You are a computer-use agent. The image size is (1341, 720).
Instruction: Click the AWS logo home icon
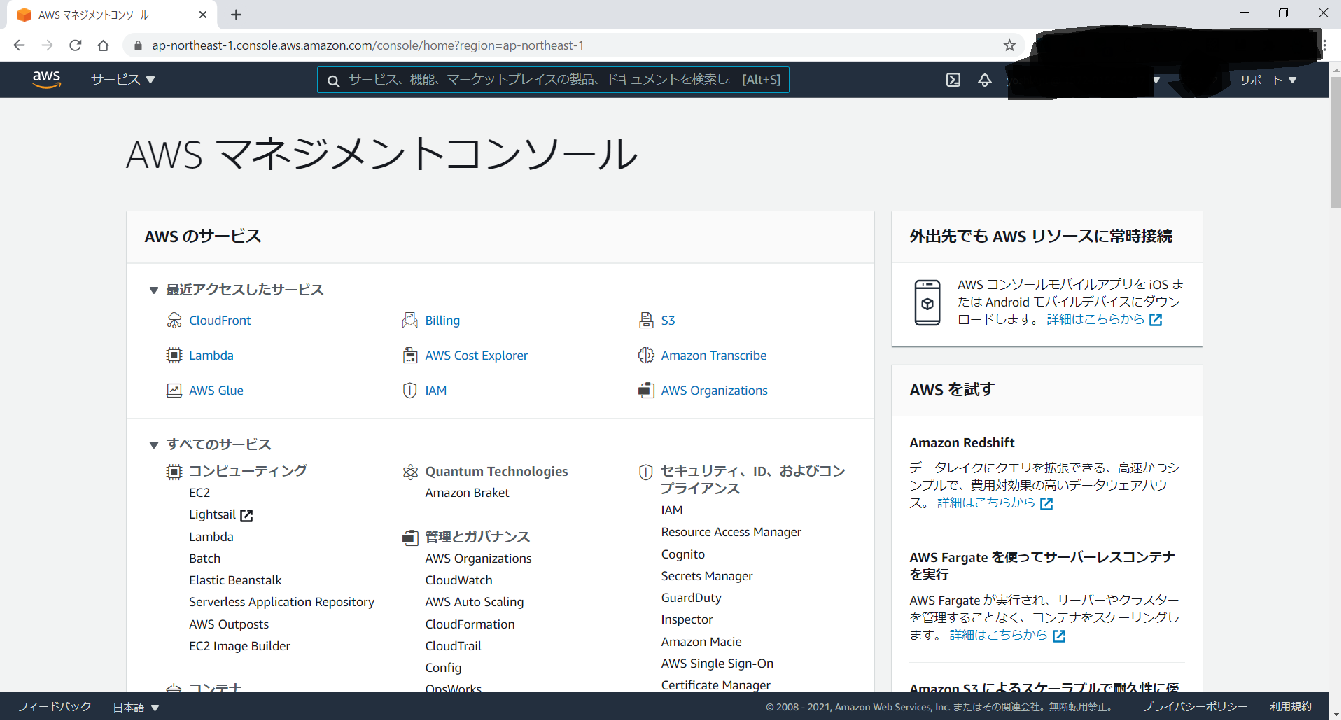click(x=47, y=80)
